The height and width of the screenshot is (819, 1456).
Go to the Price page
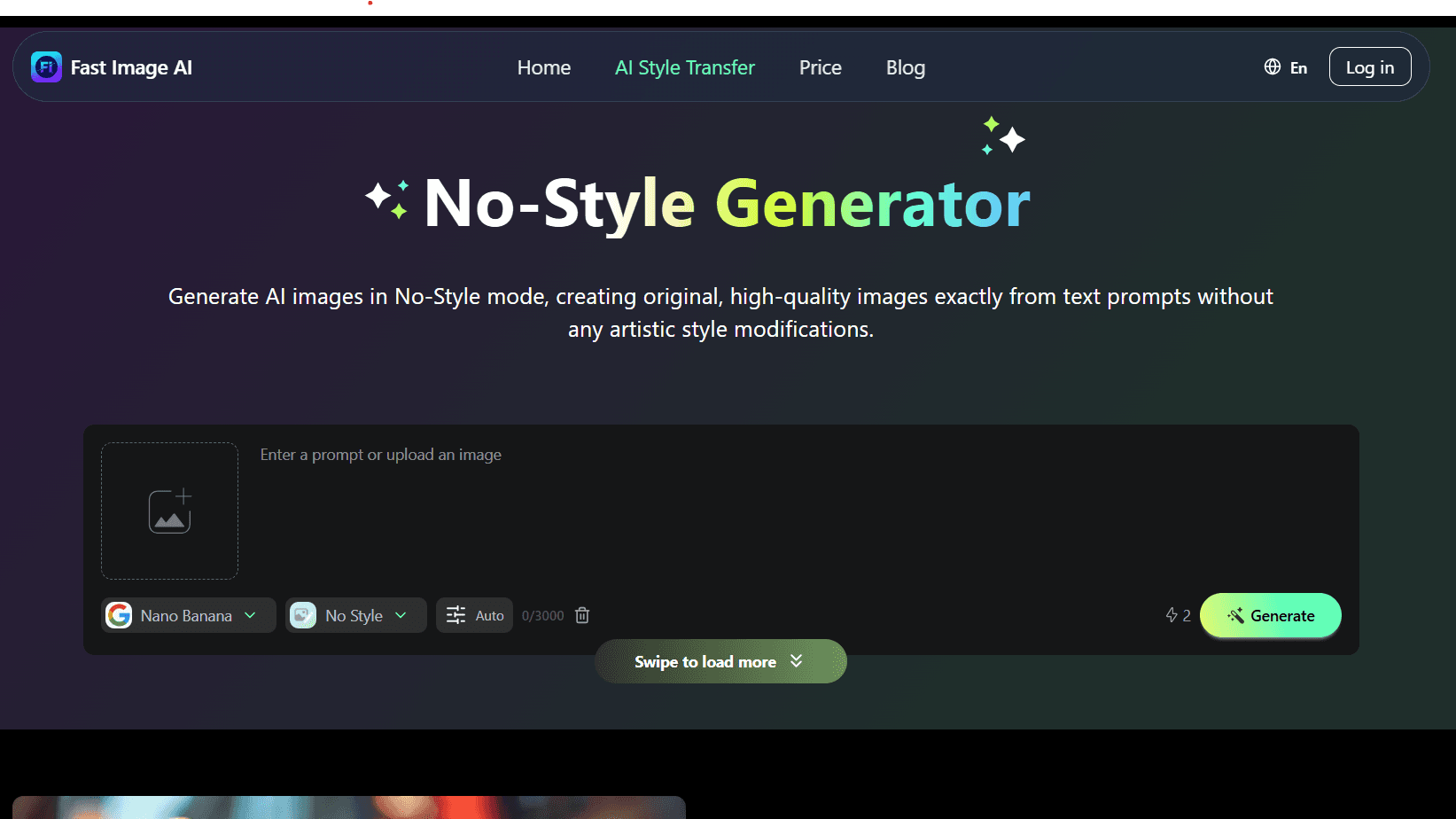tap(820, 67)
